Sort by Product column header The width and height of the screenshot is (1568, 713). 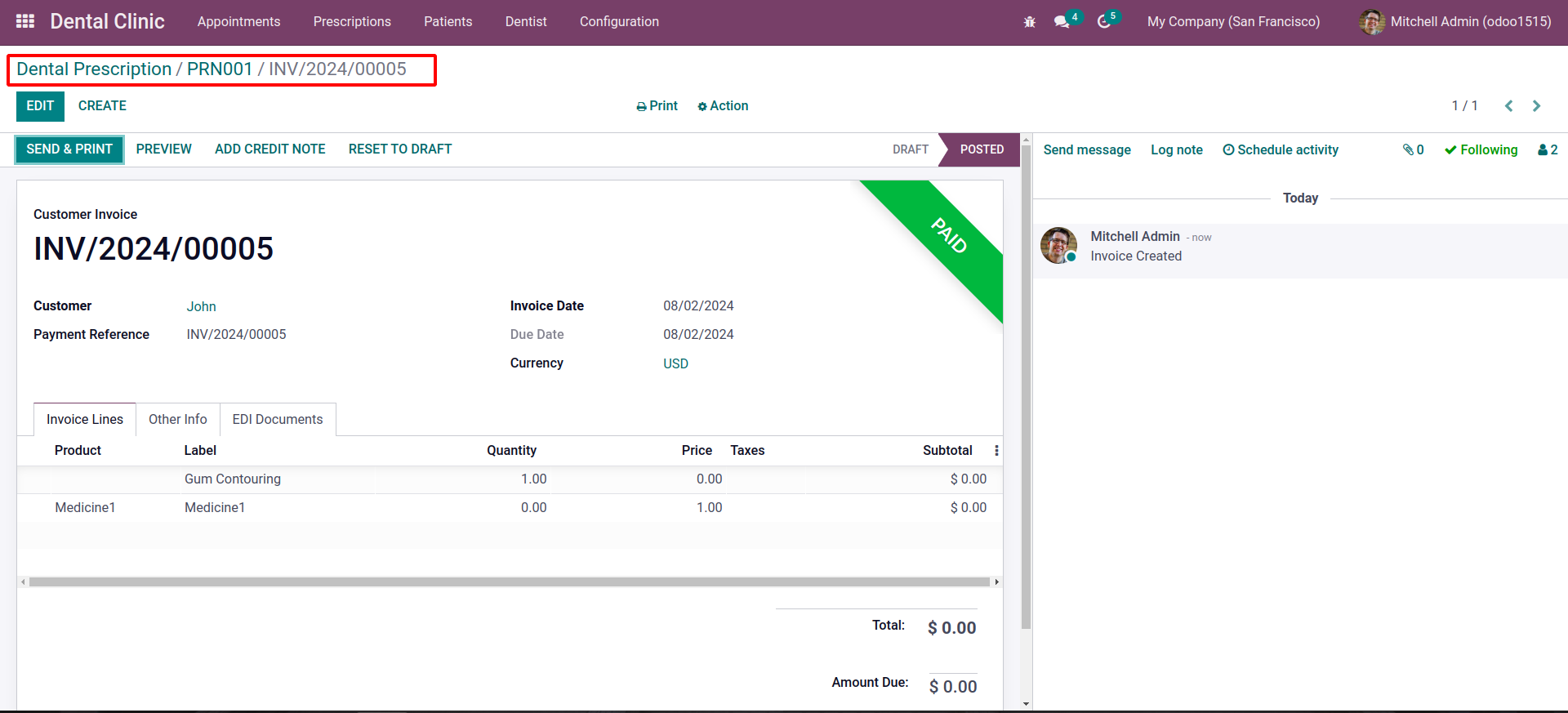point(78,451)
